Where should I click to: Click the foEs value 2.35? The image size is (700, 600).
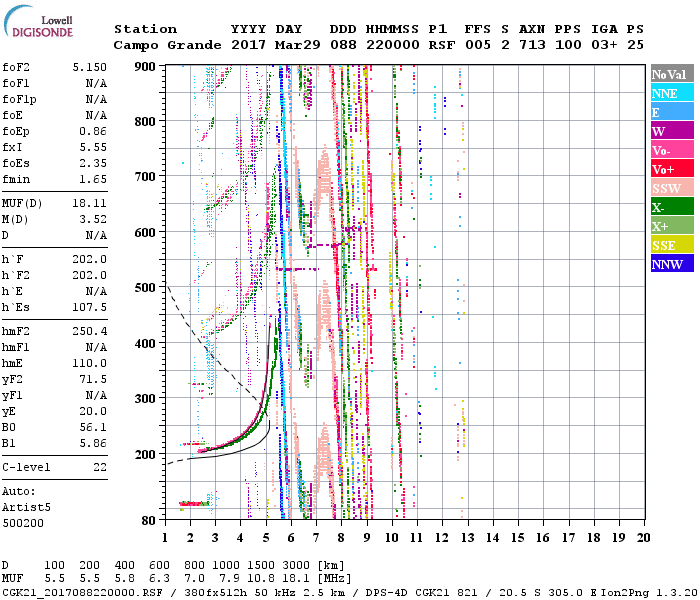[x=93, y=163]
